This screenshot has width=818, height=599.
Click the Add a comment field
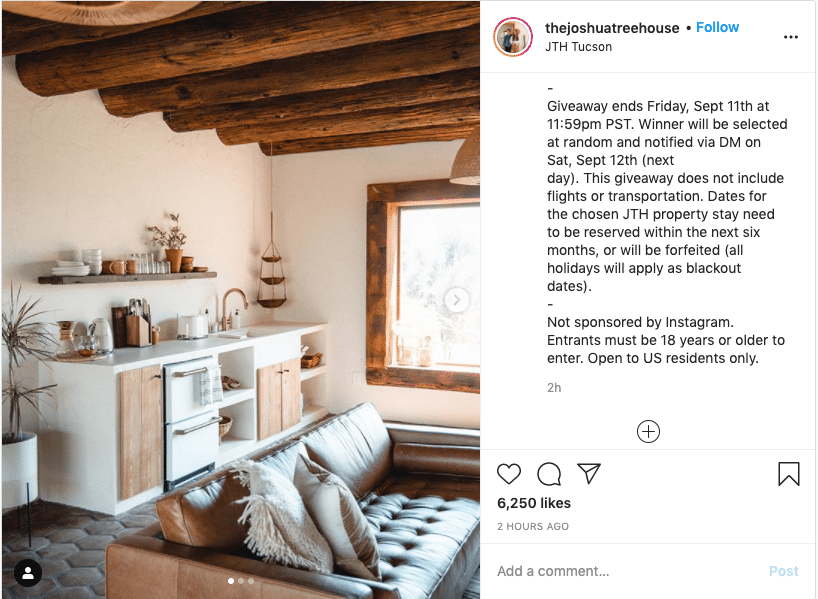626,571
